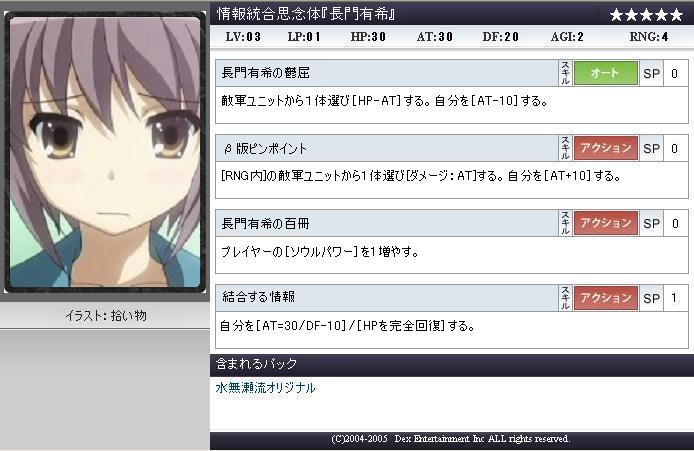Click the スキル icon on 結合する情報 row
The image size is (694, 451).
565,298
